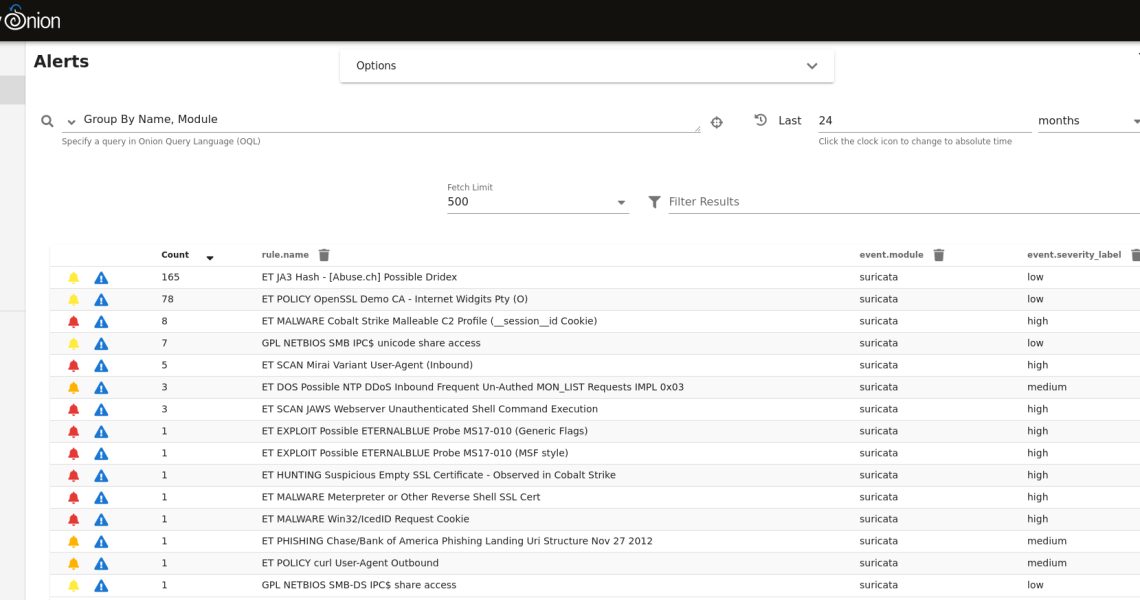This screenshot has width=1140, height=600.
Task: Open the Fetch Limit dropdown
Action: 537,202
